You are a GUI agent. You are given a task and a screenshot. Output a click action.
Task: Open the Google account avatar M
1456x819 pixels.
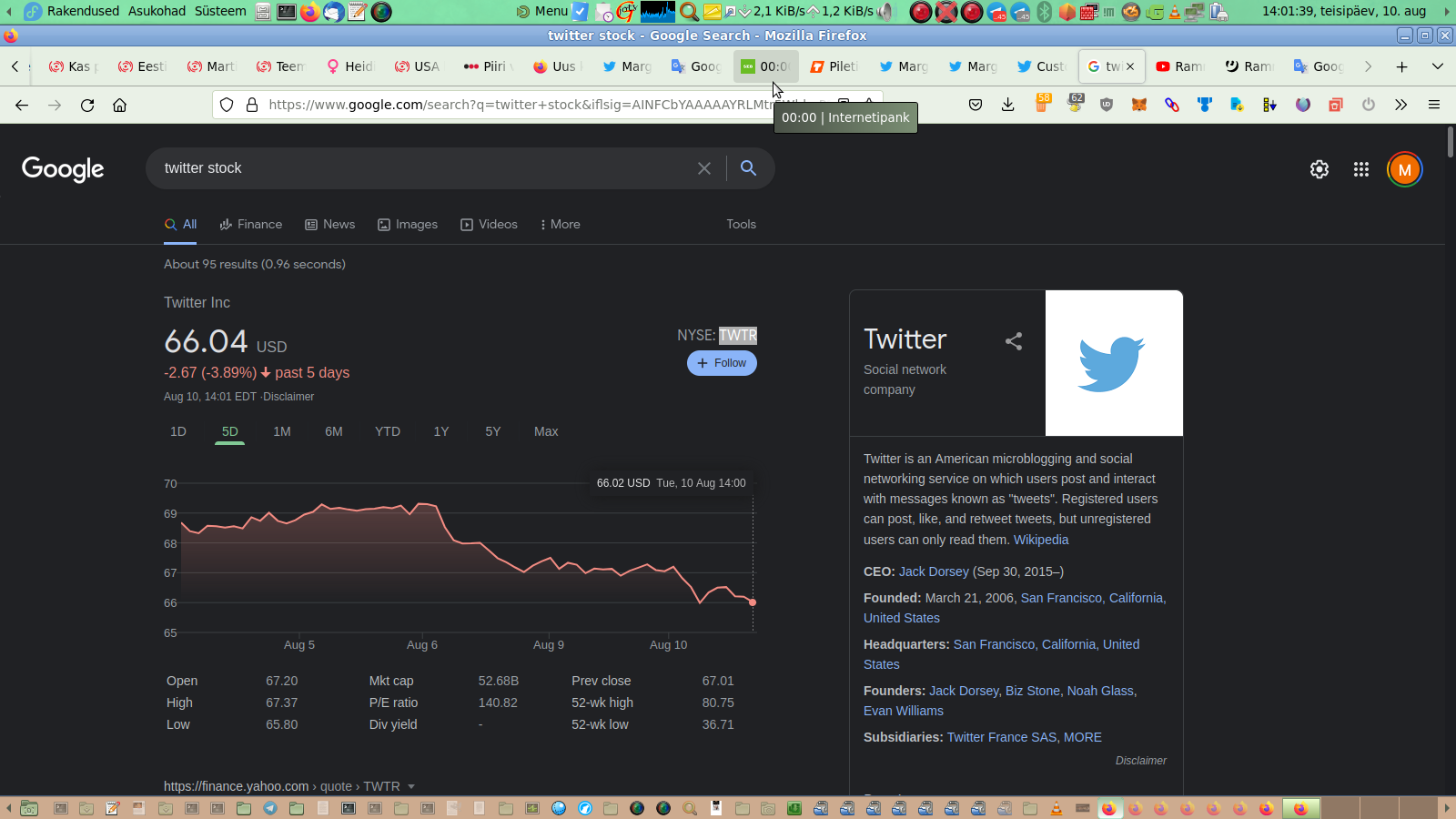[x=1405, y=169]
